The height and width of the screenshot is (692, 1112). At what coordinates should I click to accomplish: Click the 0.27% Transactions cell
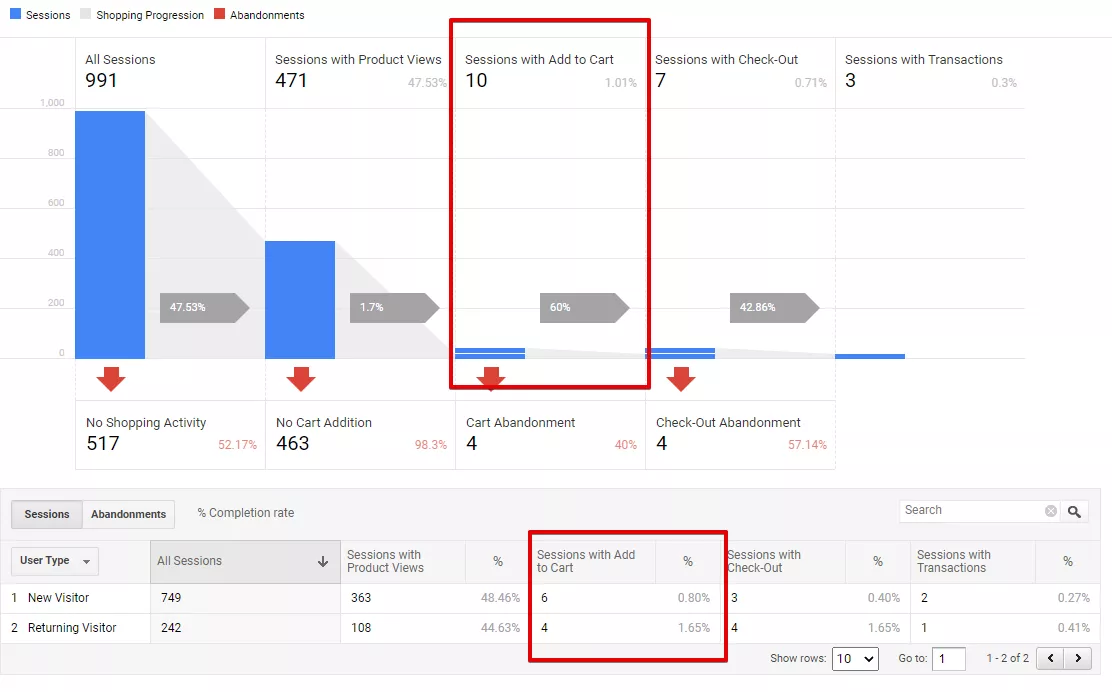pyautogui.click(x=1074, y=598)
